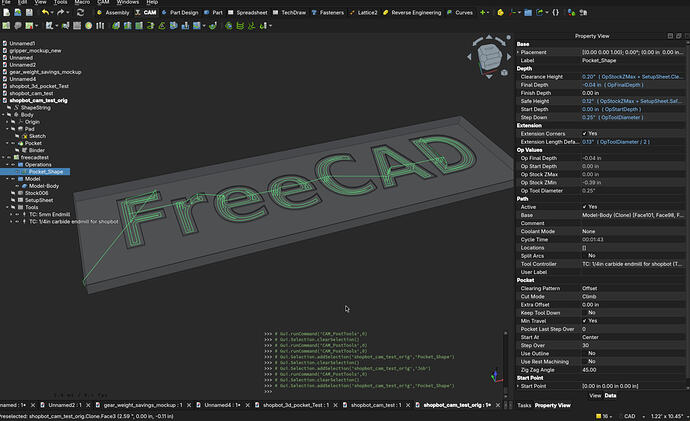Expand the TC: 1/4in carbide endmill node
The width and height of the screenshot is (690, 421).
[x=11, y=222]
